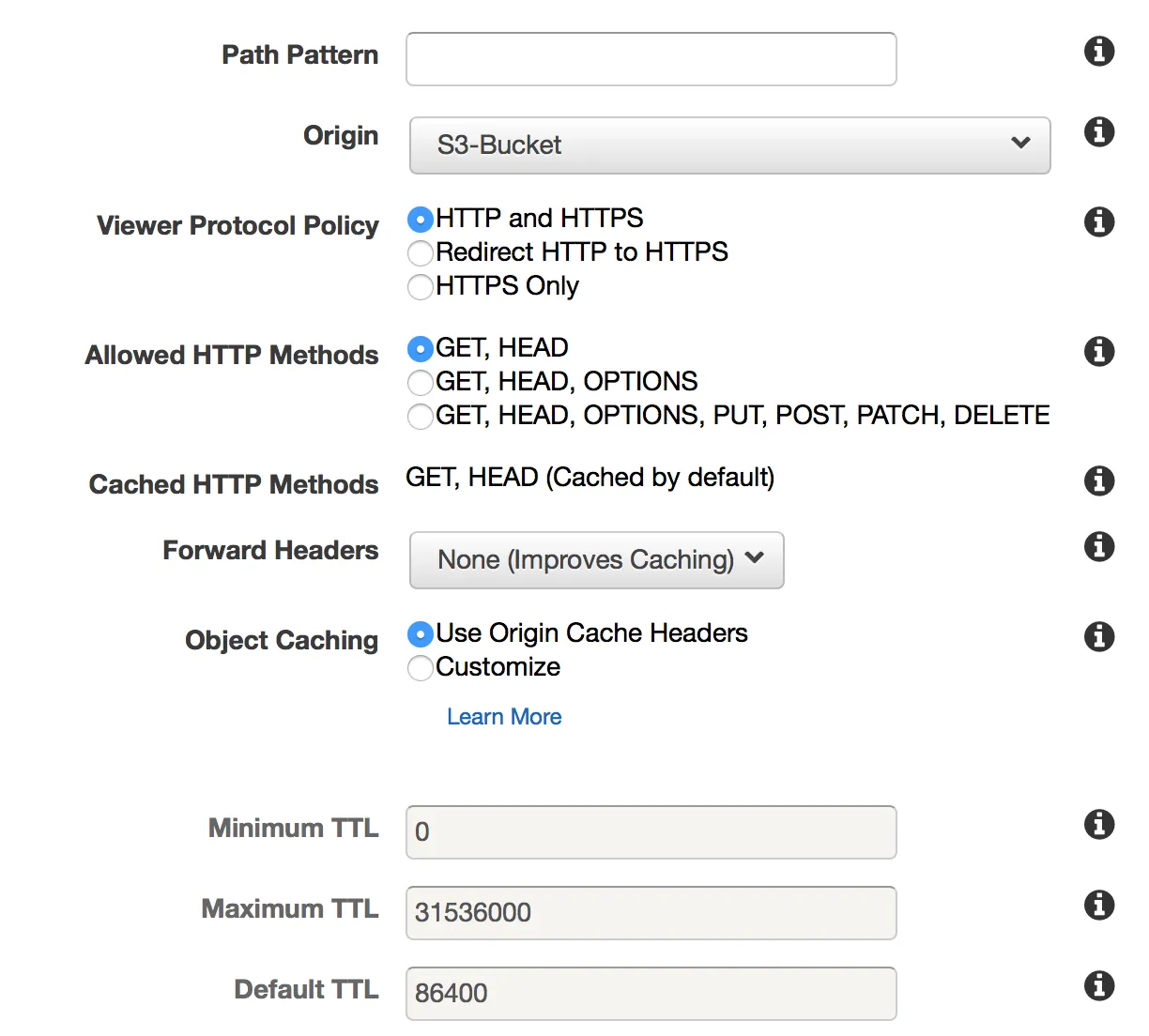Click the Minimum TTL info icon
Viewport: 1149px width, 1036px height.
(1098, 824)
